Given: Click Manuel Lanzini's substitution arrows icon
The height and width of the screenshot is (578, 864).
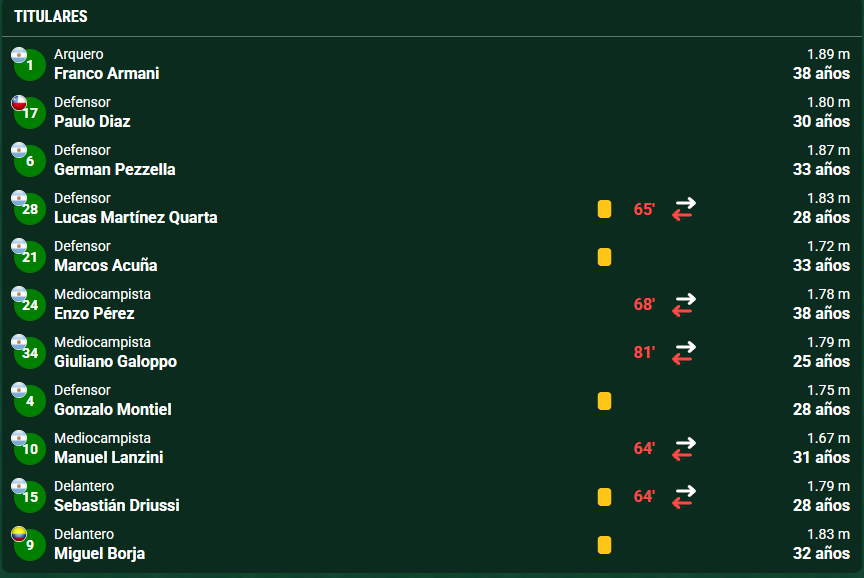Looking at the screenshot, I should [684, 449].
